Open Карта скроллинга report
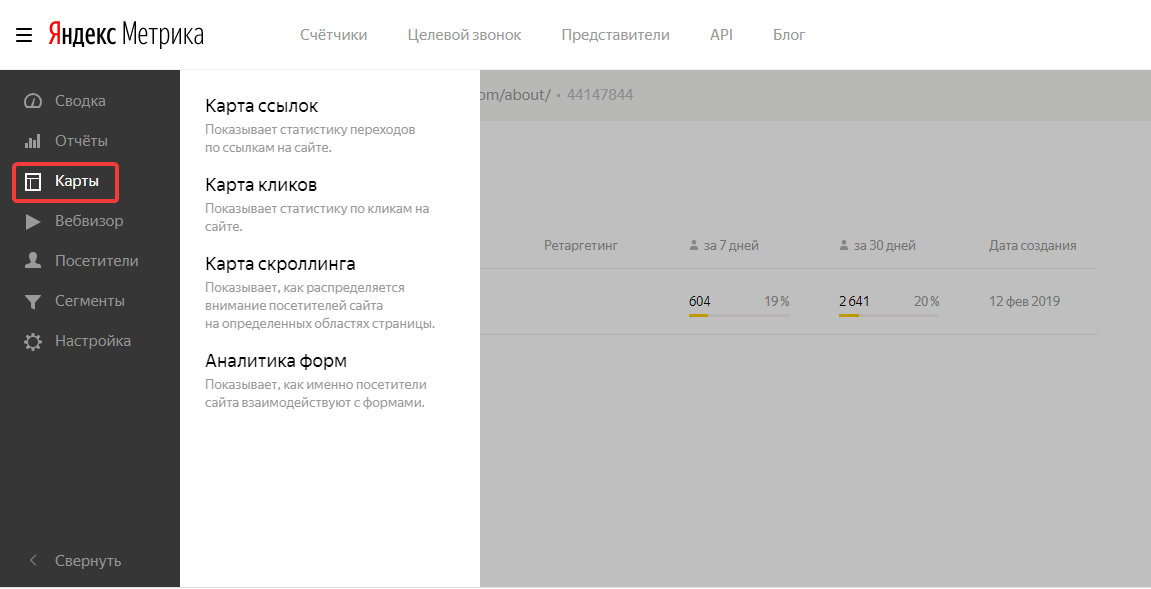1151x589 pixels. point(280,264)
